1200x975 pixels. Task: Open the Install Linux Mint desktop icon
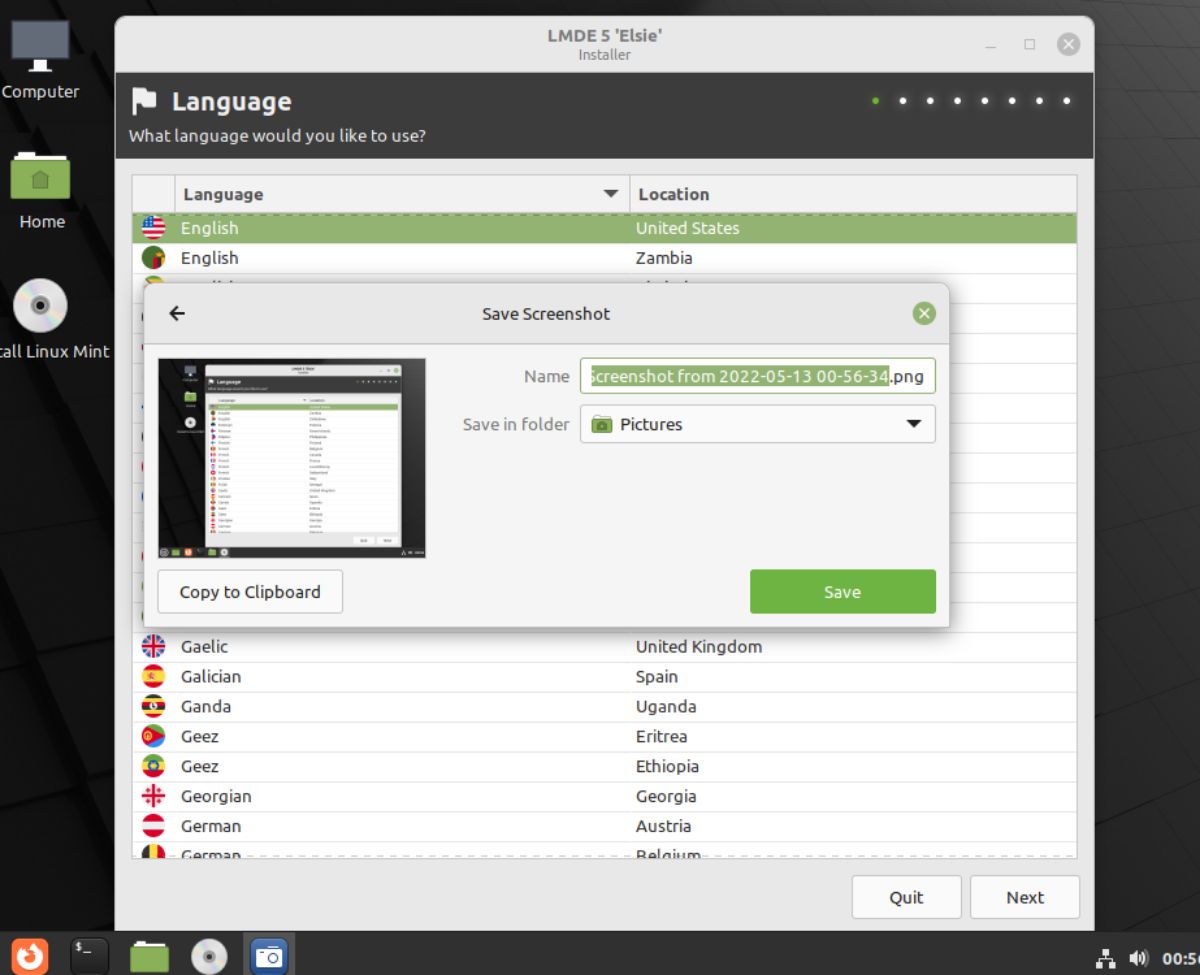(41, 305)
